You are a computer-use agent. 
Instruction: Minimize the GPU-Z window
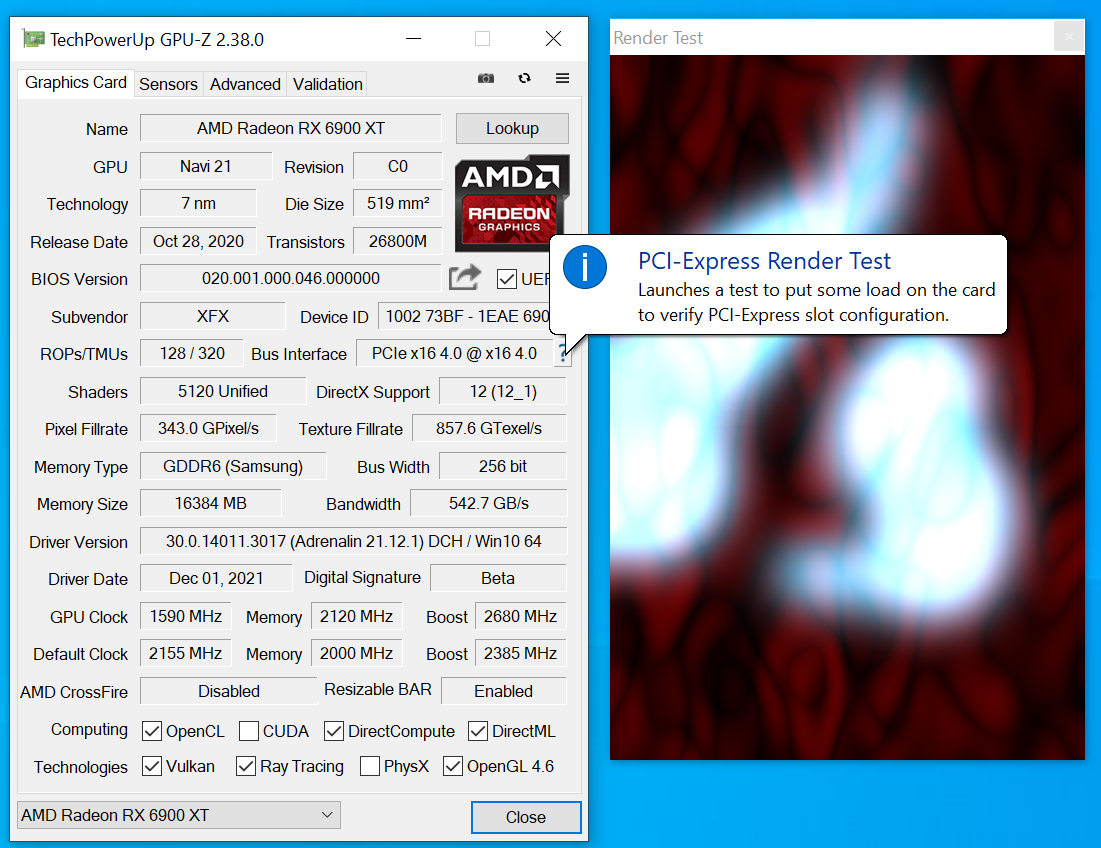[414, 39]
